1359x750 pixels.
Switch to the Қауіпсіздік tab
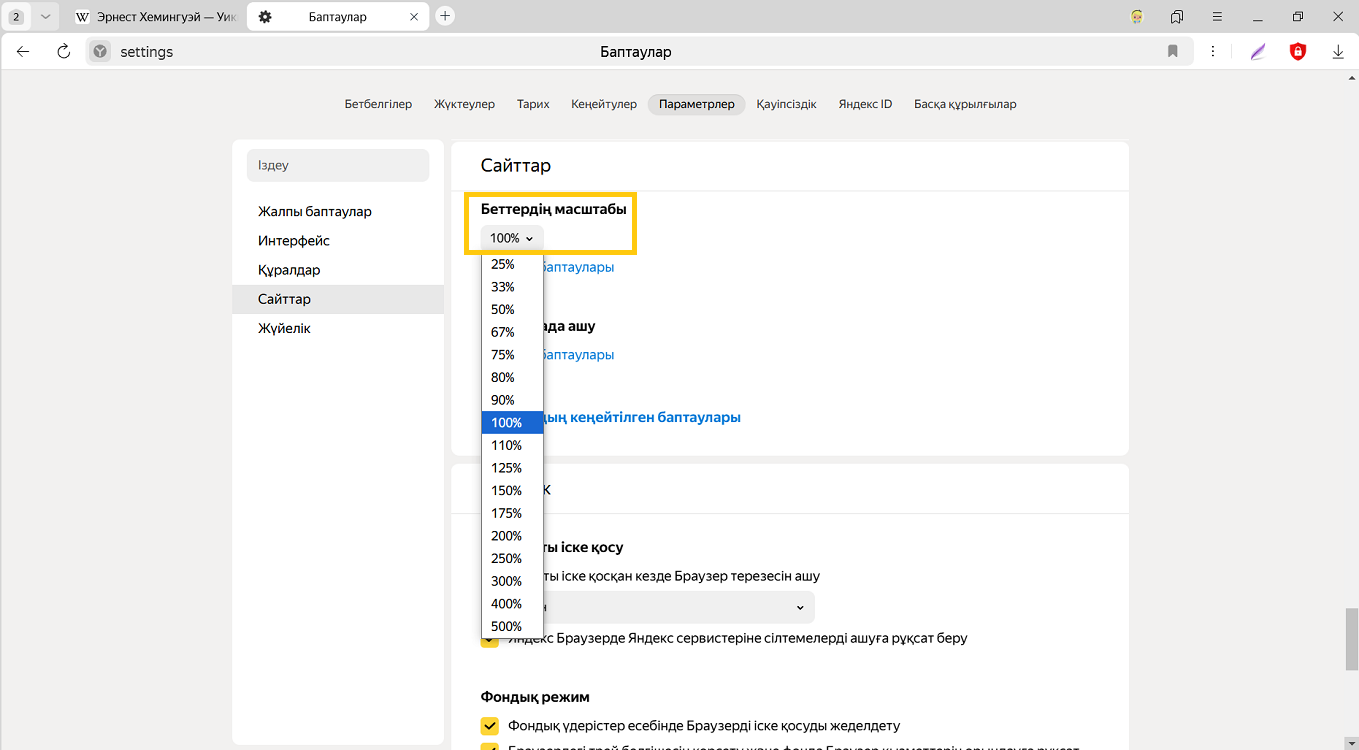tap(786, 104)
